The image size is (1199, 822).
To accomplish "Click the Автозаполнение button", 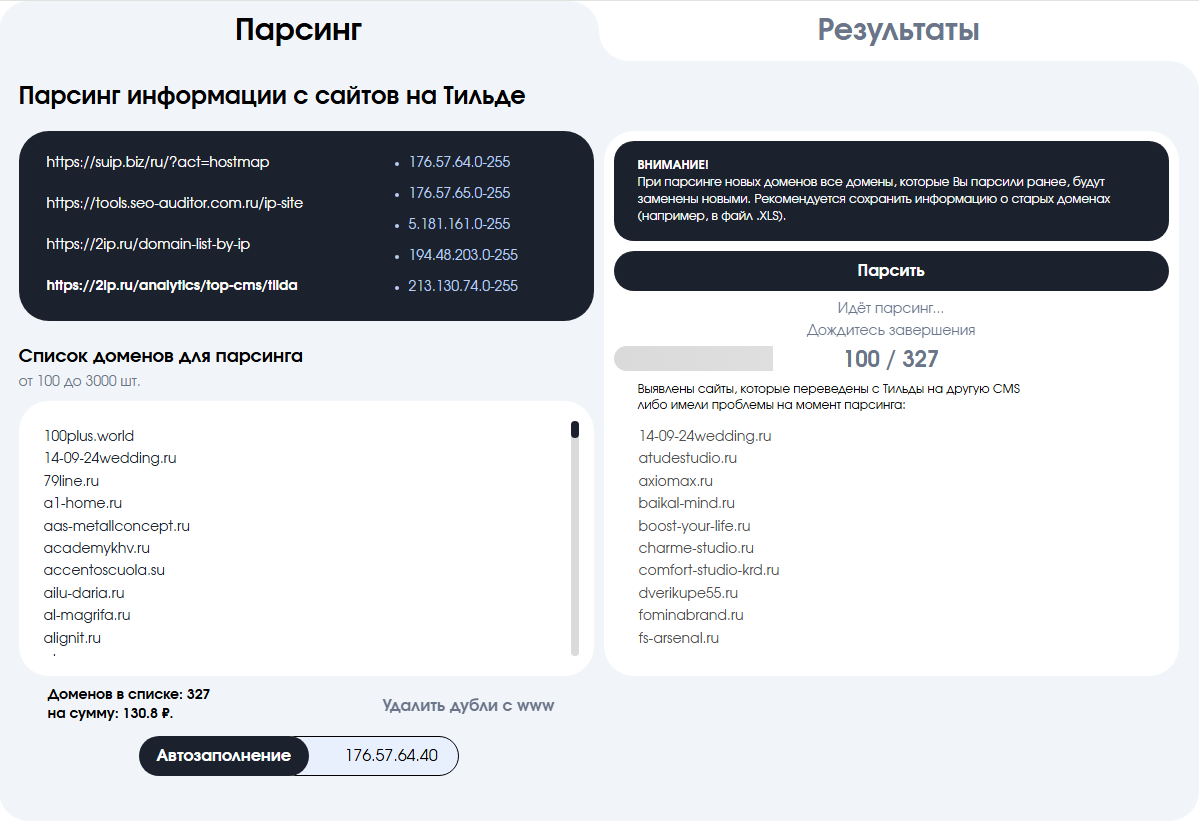I will click(x=223, y=755).
